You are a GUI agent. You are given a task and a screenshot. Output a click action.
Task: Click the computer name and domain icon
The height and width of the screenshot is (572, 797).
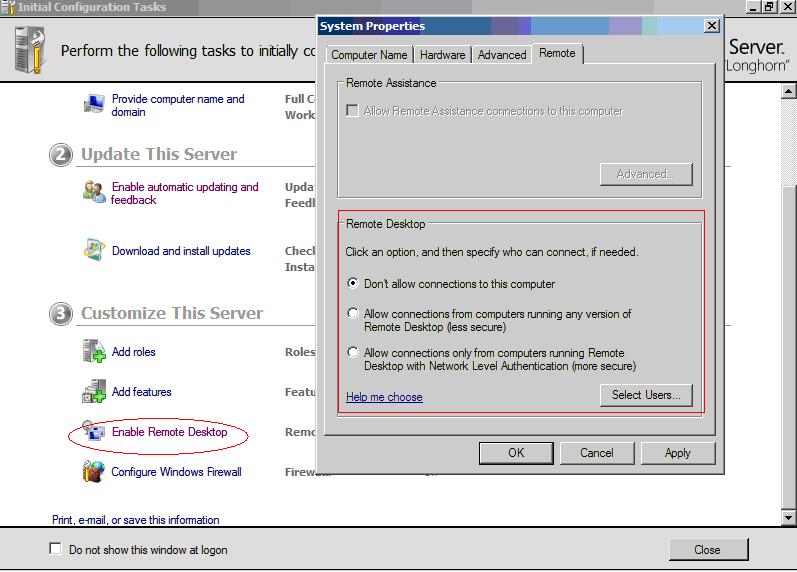94,104
